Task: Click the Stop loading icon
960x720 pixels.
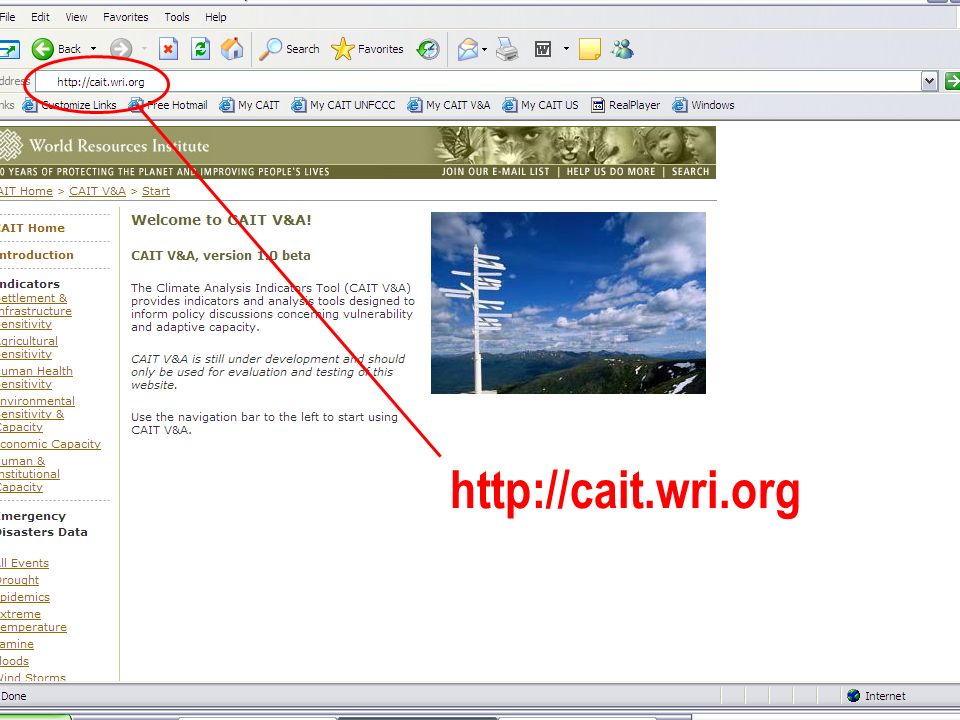Action: 168,49
